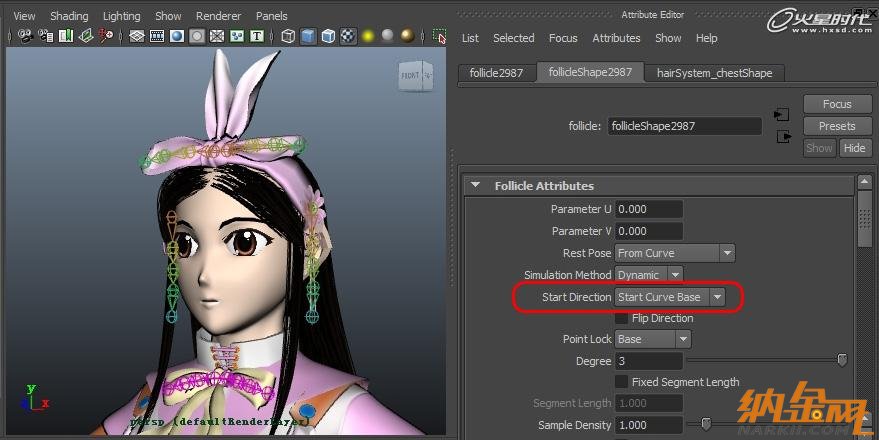The width and height of the screenshot is (879, 440).
Task: Enable the Fixed Segment Length checkbox
Action: click(621, 382)
